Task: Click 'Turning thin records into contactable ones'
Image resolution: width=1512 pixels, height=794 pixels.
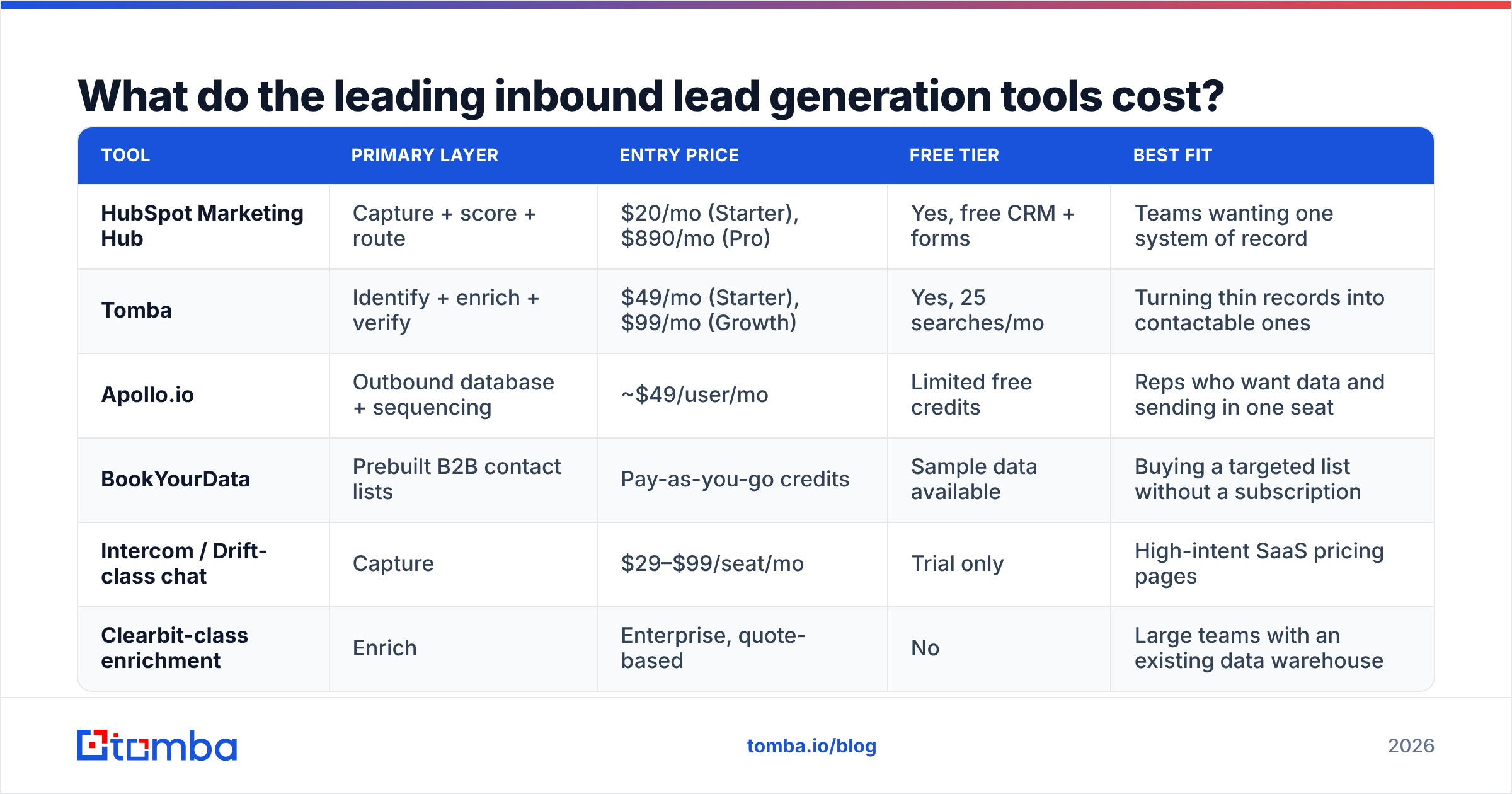Action: click(x=1273, y=311)
